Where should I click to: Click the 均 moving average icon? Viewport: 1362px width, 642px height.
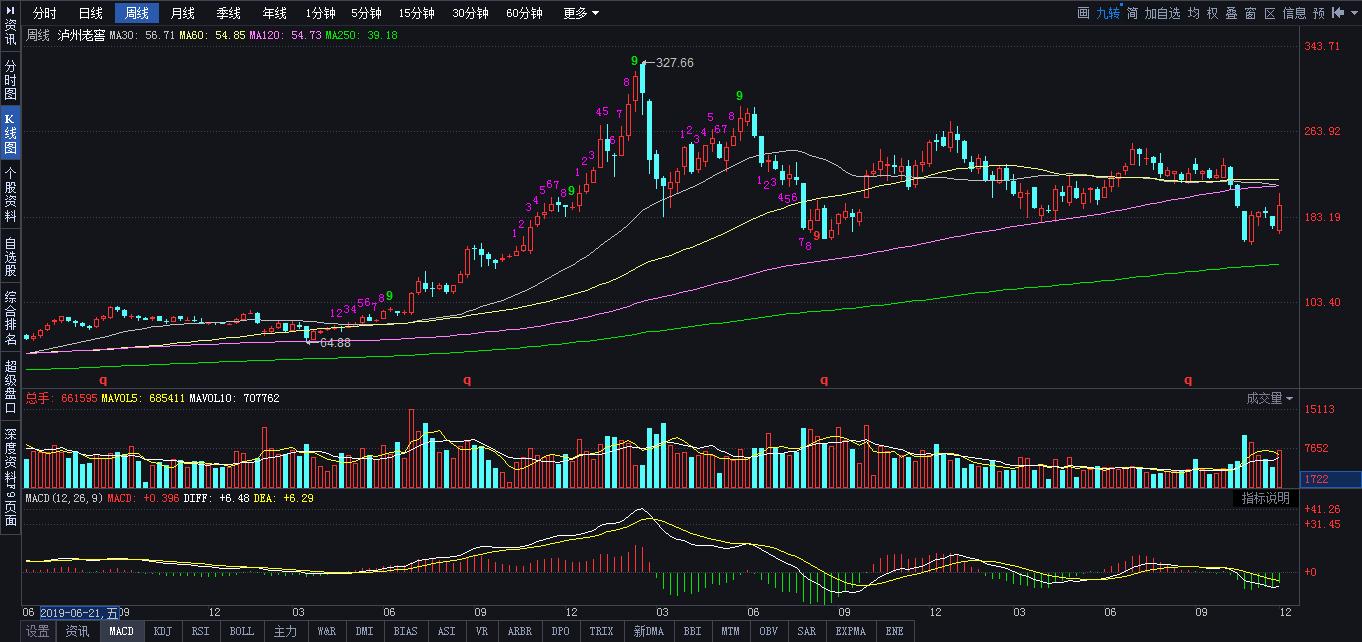1193,13
